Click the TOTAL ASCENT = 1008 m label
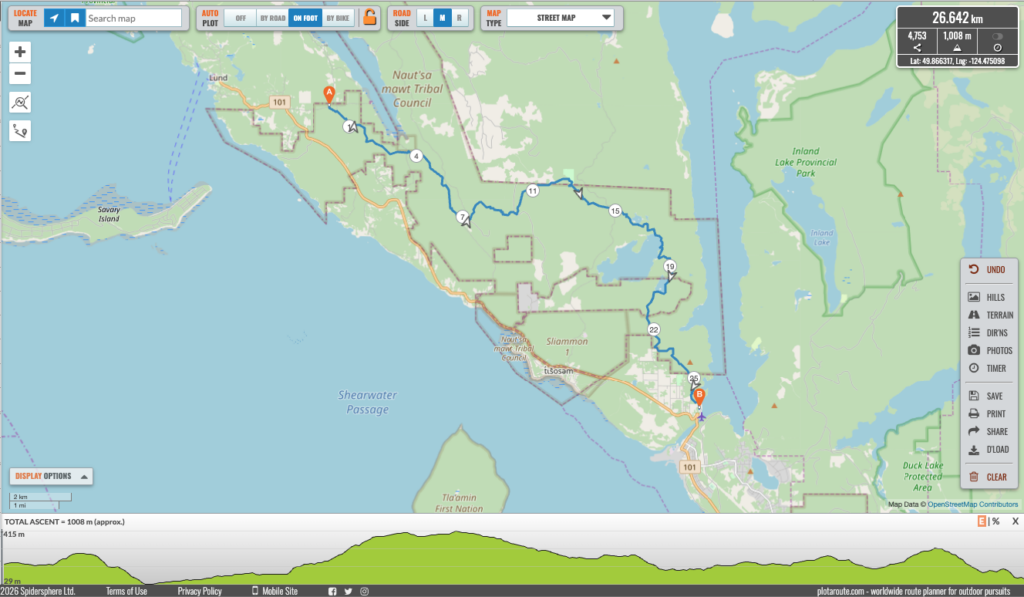 (64, 521)
